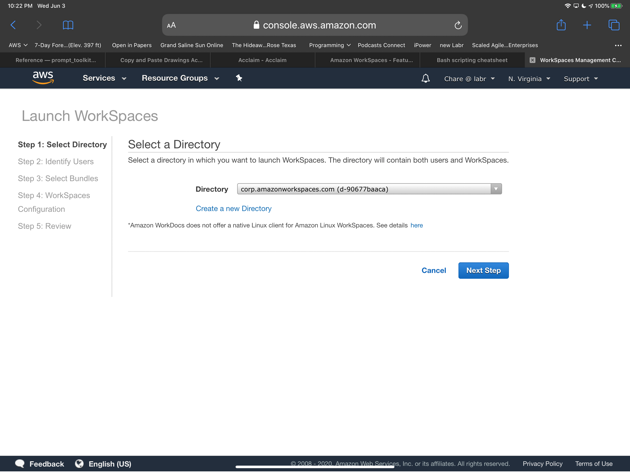Open the N. Virginia region selector
Image resolution: width=630 pixels, height=472 pixels.
[x=529, y=79]
